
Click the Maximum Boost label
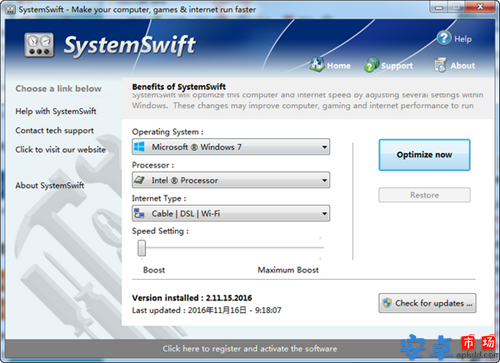[288, 270]
